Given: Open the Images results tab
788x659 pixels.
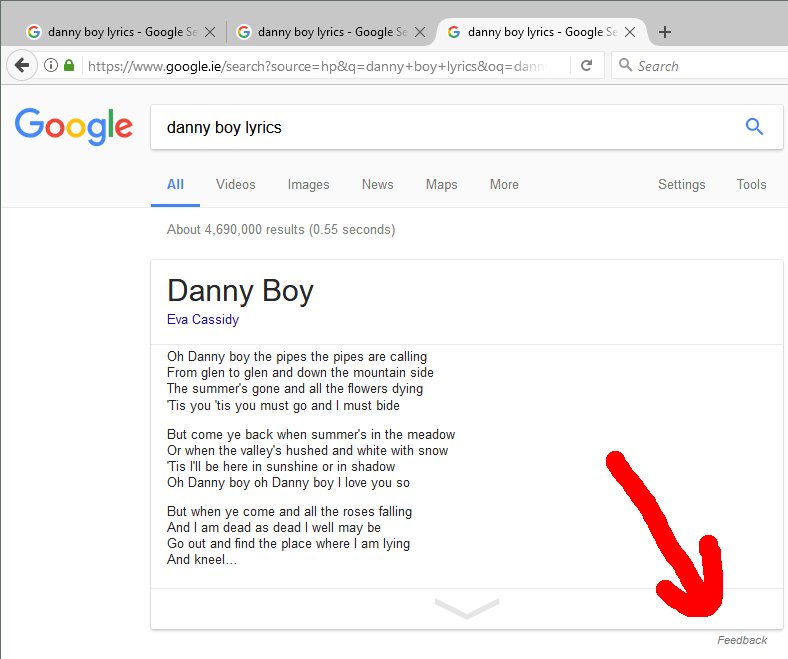Looking at the screenshot, I should [x=309, y=184].
